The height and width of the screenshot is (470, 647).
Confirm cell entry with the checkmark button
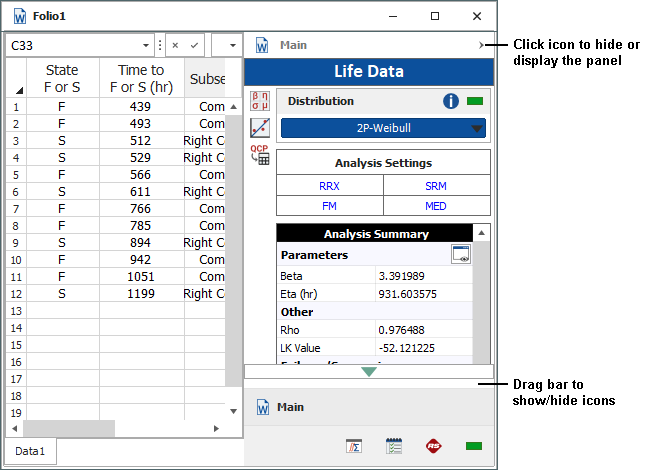(194, 46)
